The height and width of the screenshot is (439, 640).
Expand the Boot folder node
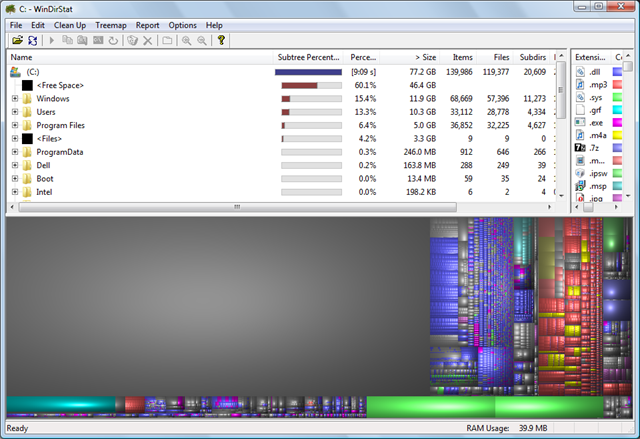(15, 179)
